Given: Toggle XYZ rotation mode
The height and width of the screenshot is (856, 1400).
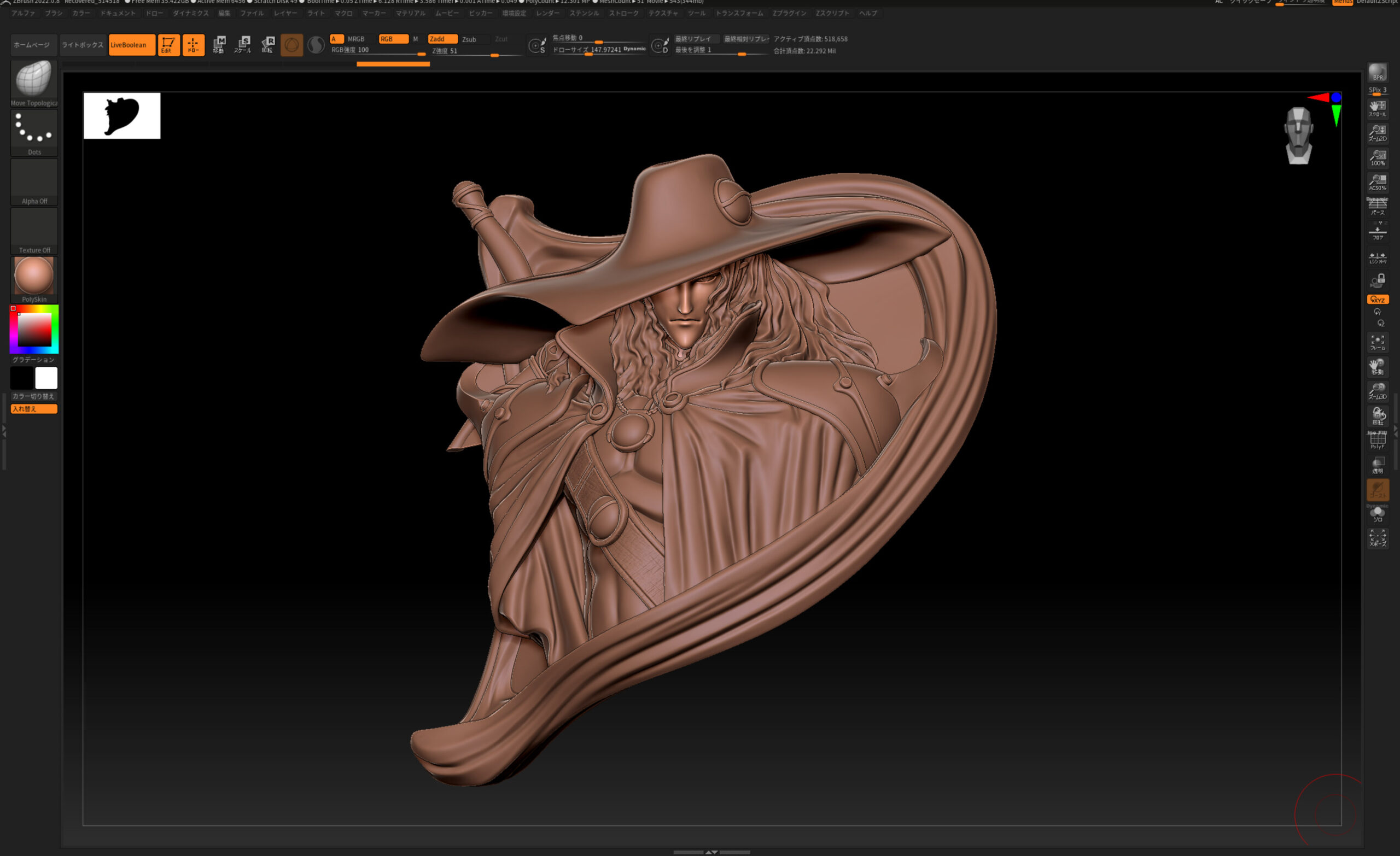Looking at the screenshot, I should [1378, 300].
